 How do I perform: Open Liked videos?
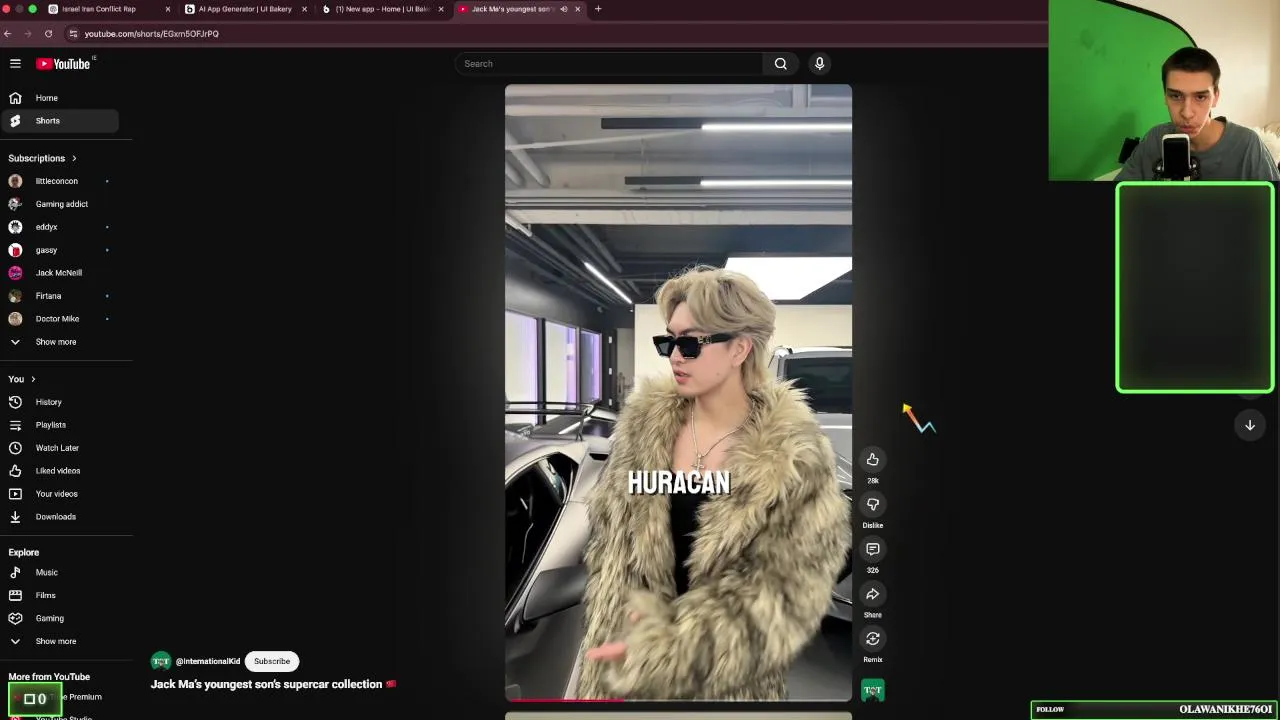(60, 471)
